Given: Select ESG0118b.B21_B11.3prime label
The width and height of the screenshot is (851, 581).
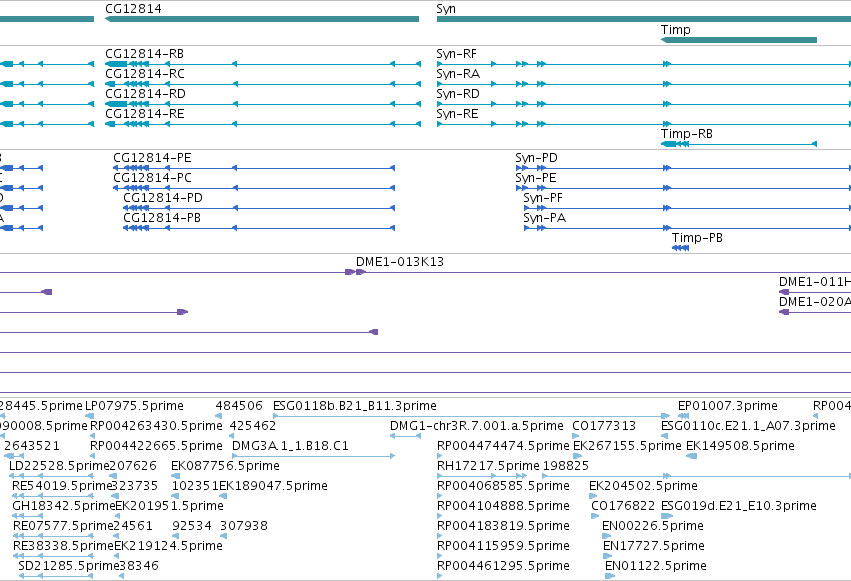Looking at the screenshot, I should click(355, 406).
